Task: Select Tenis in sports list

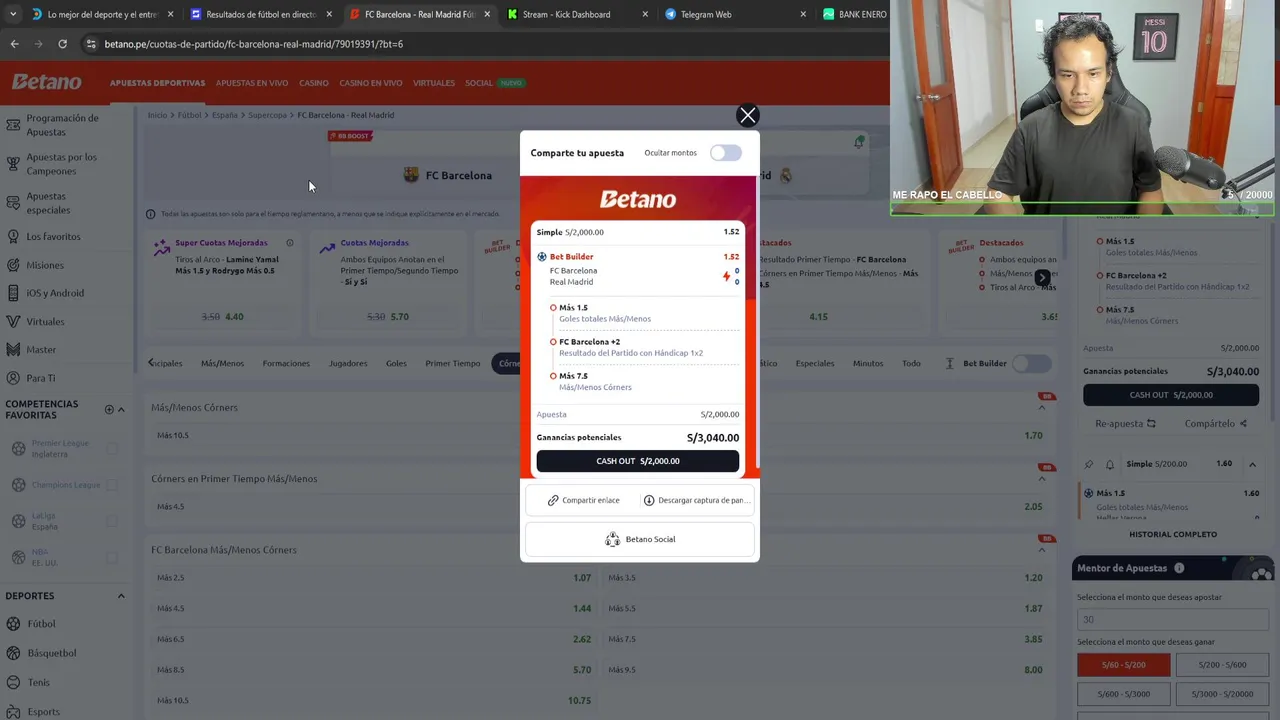Action: tap(38, 682)
